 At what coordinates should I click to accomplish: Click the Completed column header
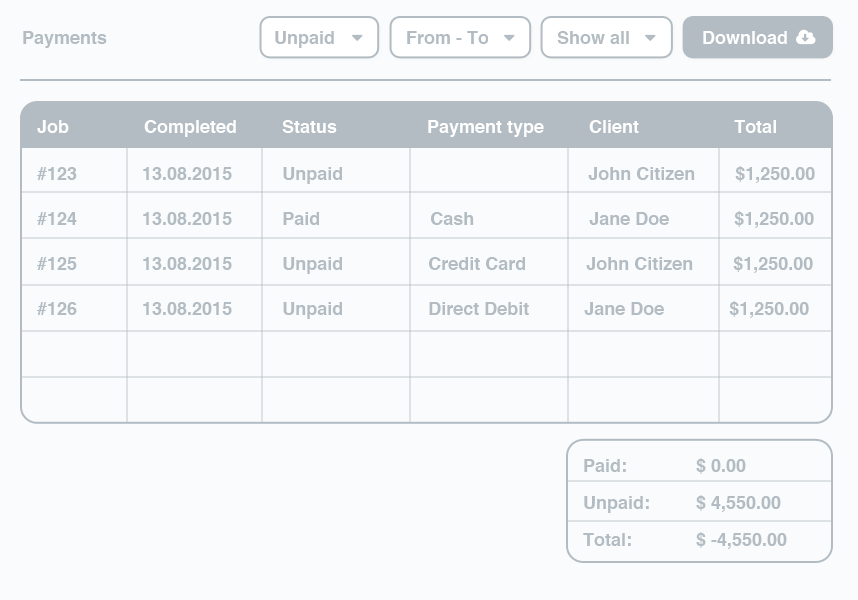click(190, 127)
